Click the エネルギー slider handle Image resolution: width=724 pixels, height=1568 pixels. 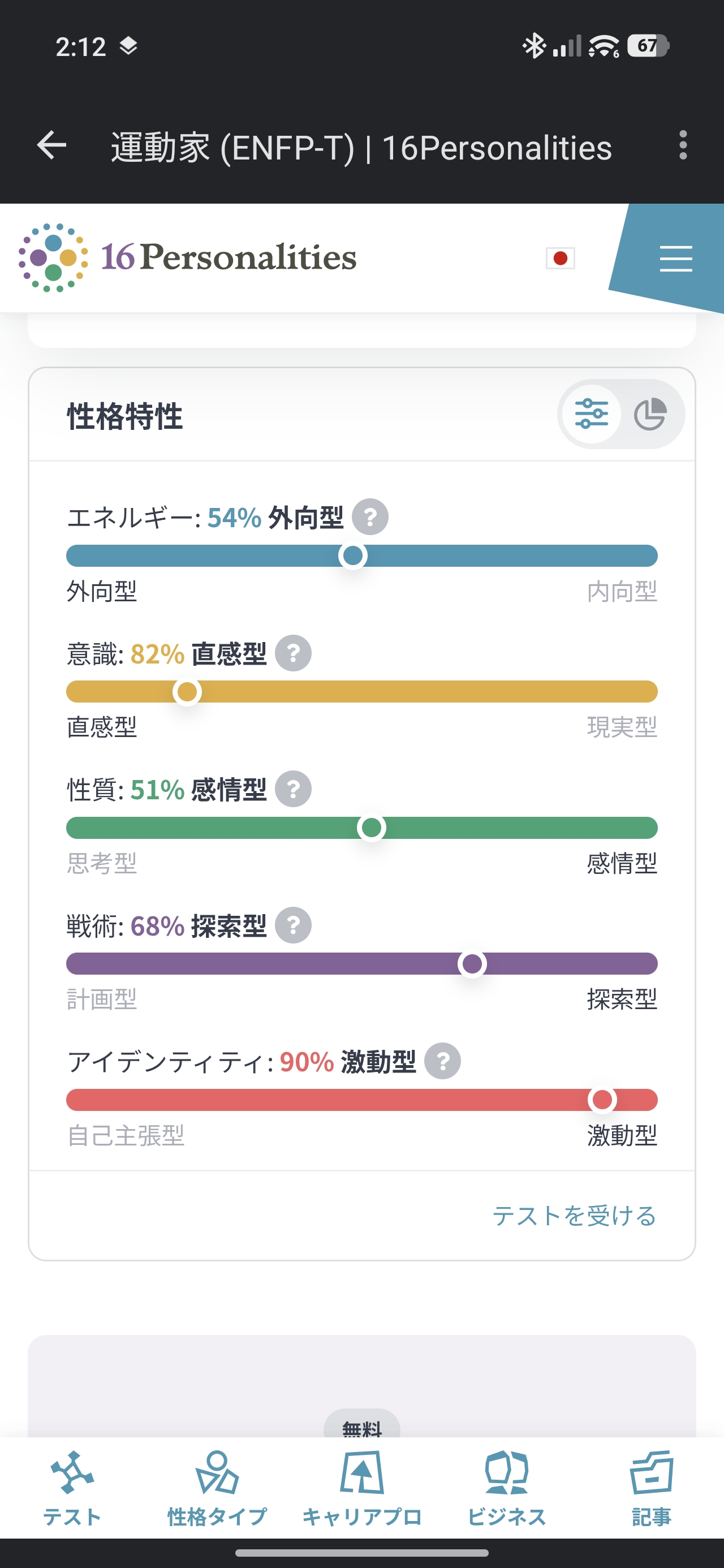pos(353,555)
